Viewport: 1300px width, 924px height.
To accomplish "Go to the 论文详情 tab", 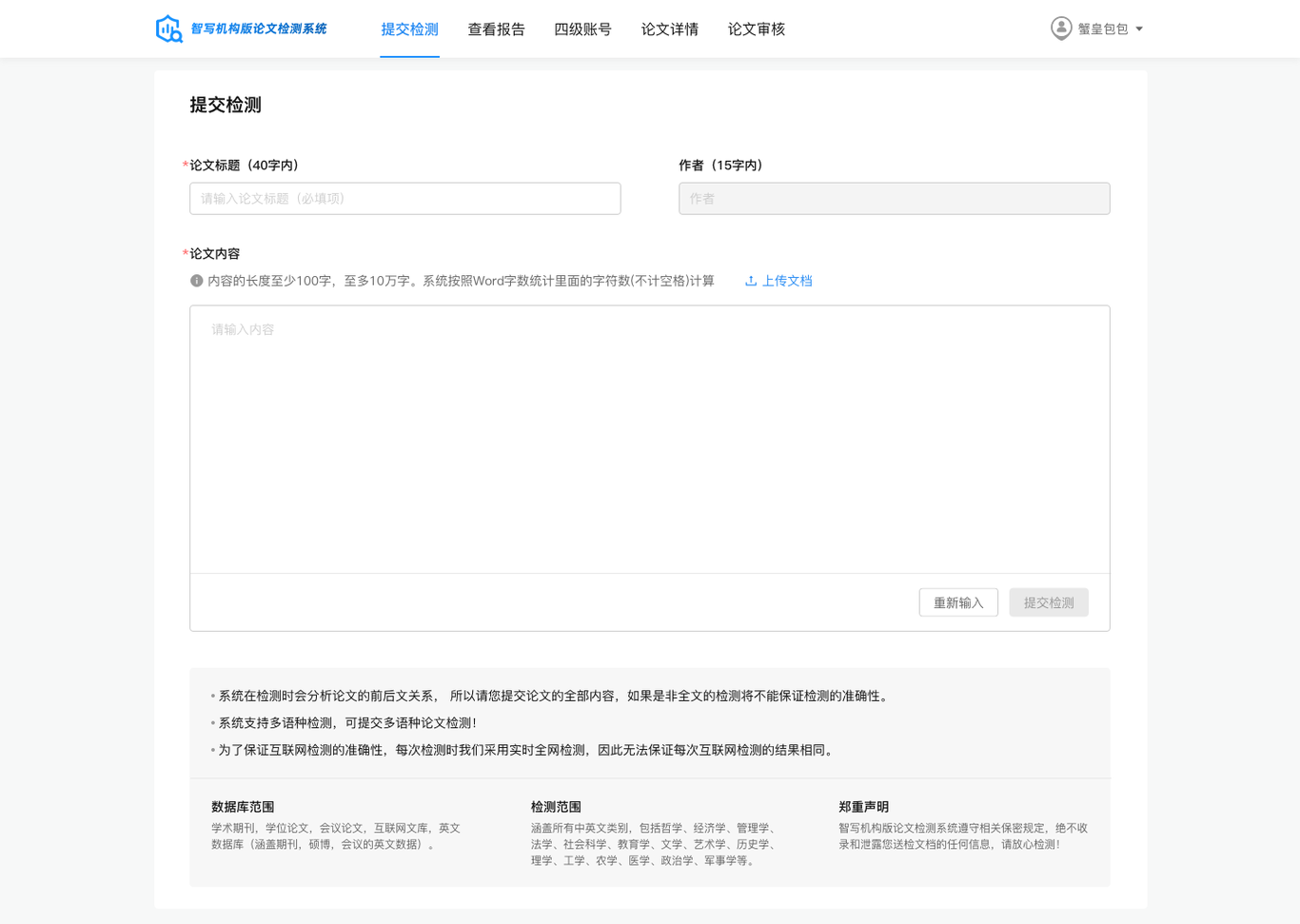I will point(669,29).
